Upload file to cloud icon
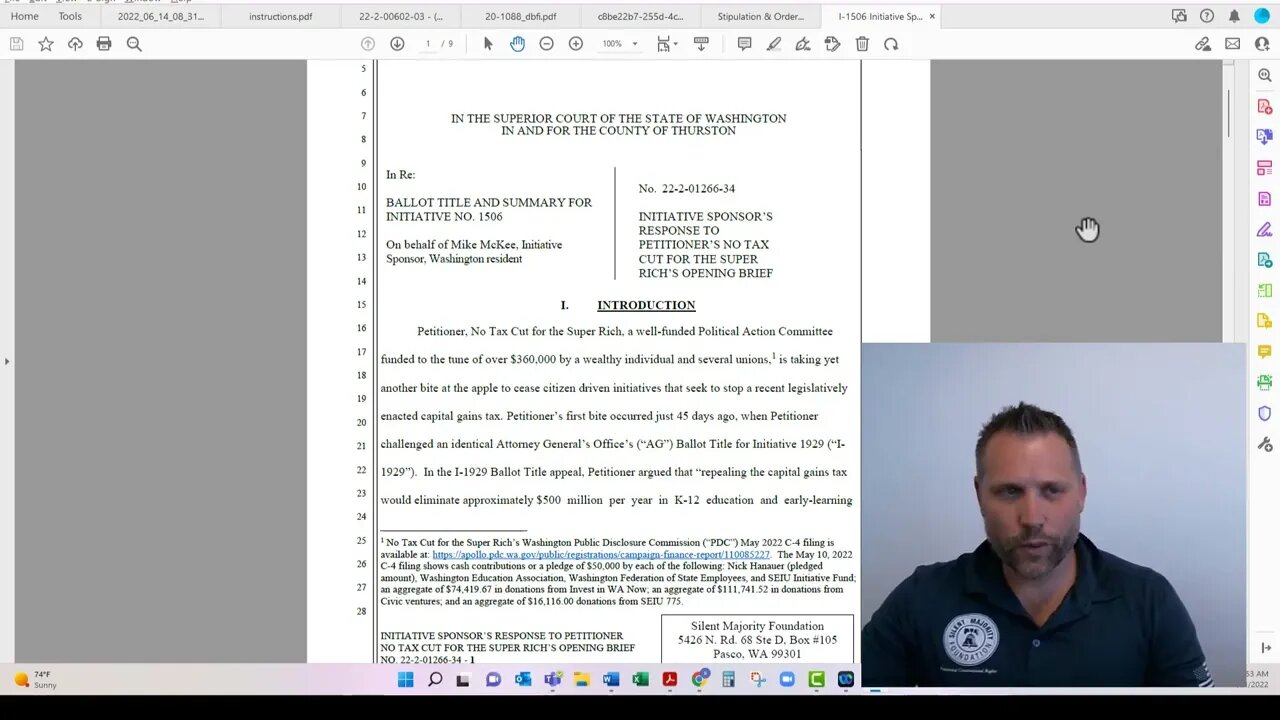Image resolution: width=1280 pixels, height=720 pixels. tap(75, 44)
